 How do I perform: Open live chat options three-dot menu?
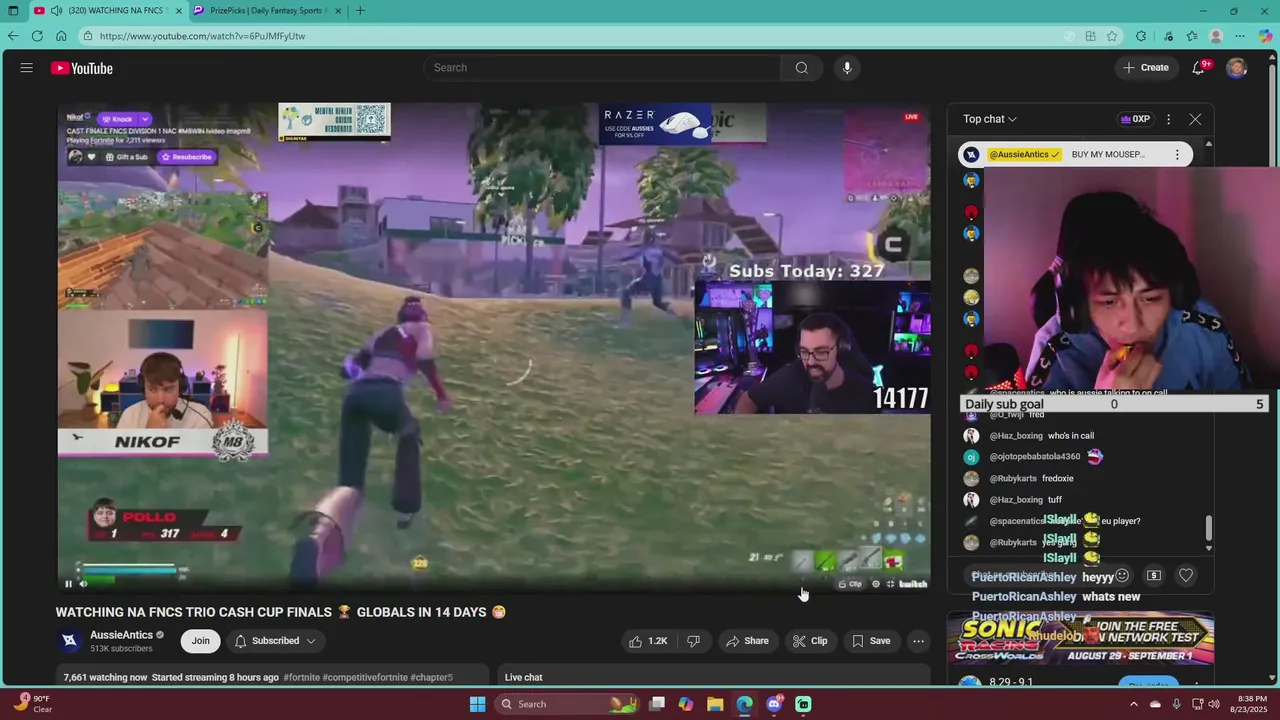[1168, 119]
